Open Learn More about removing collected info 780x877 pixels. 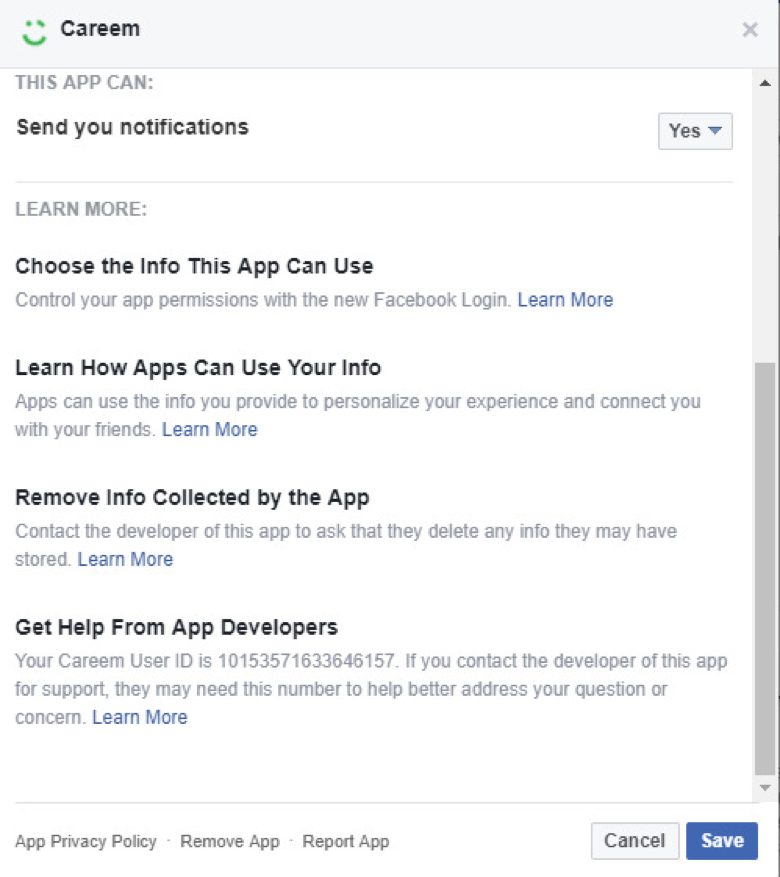coord(125,560)
